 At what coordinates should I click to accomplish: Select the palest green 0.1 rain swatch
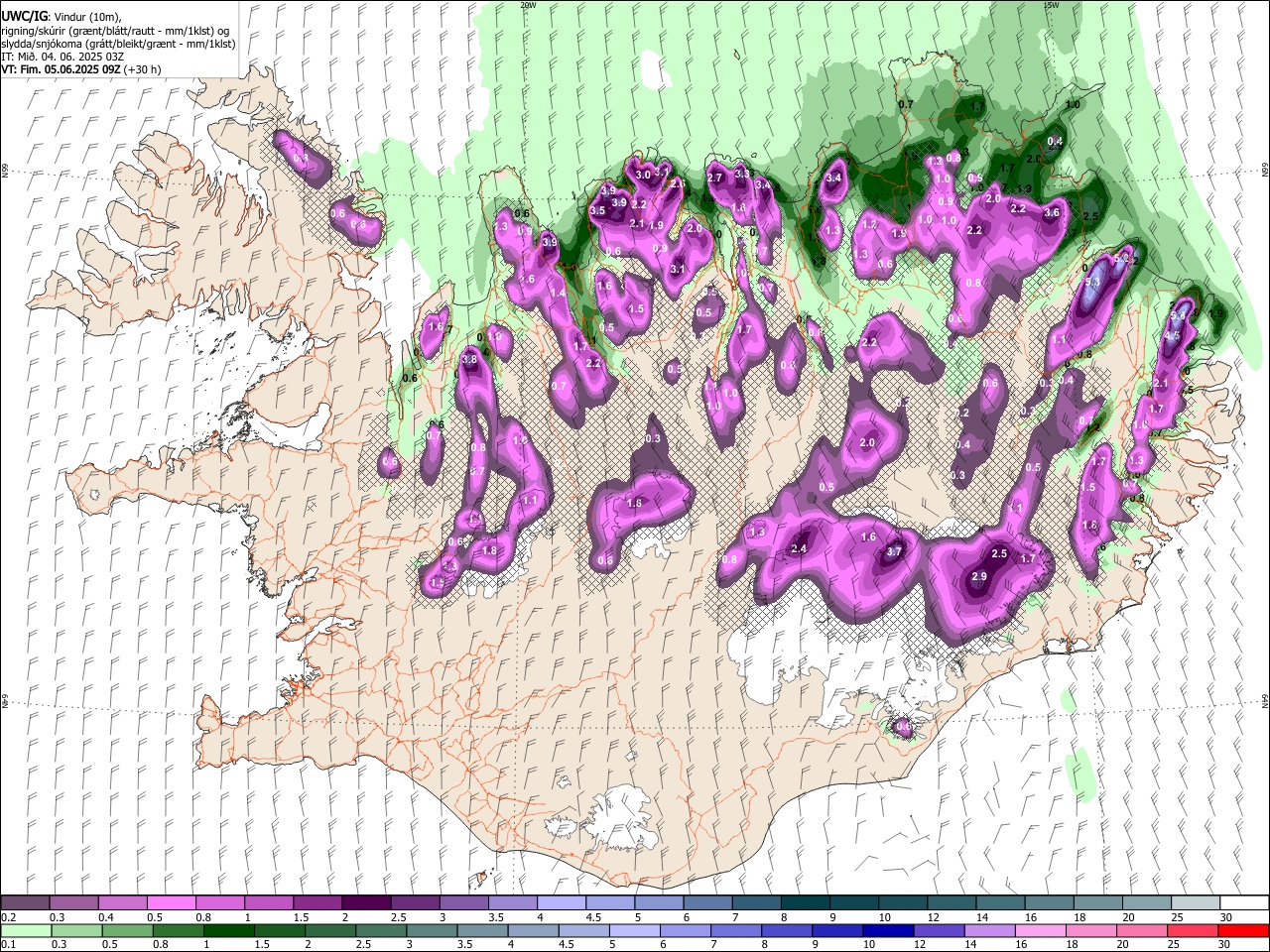click(x=25, y=930)
